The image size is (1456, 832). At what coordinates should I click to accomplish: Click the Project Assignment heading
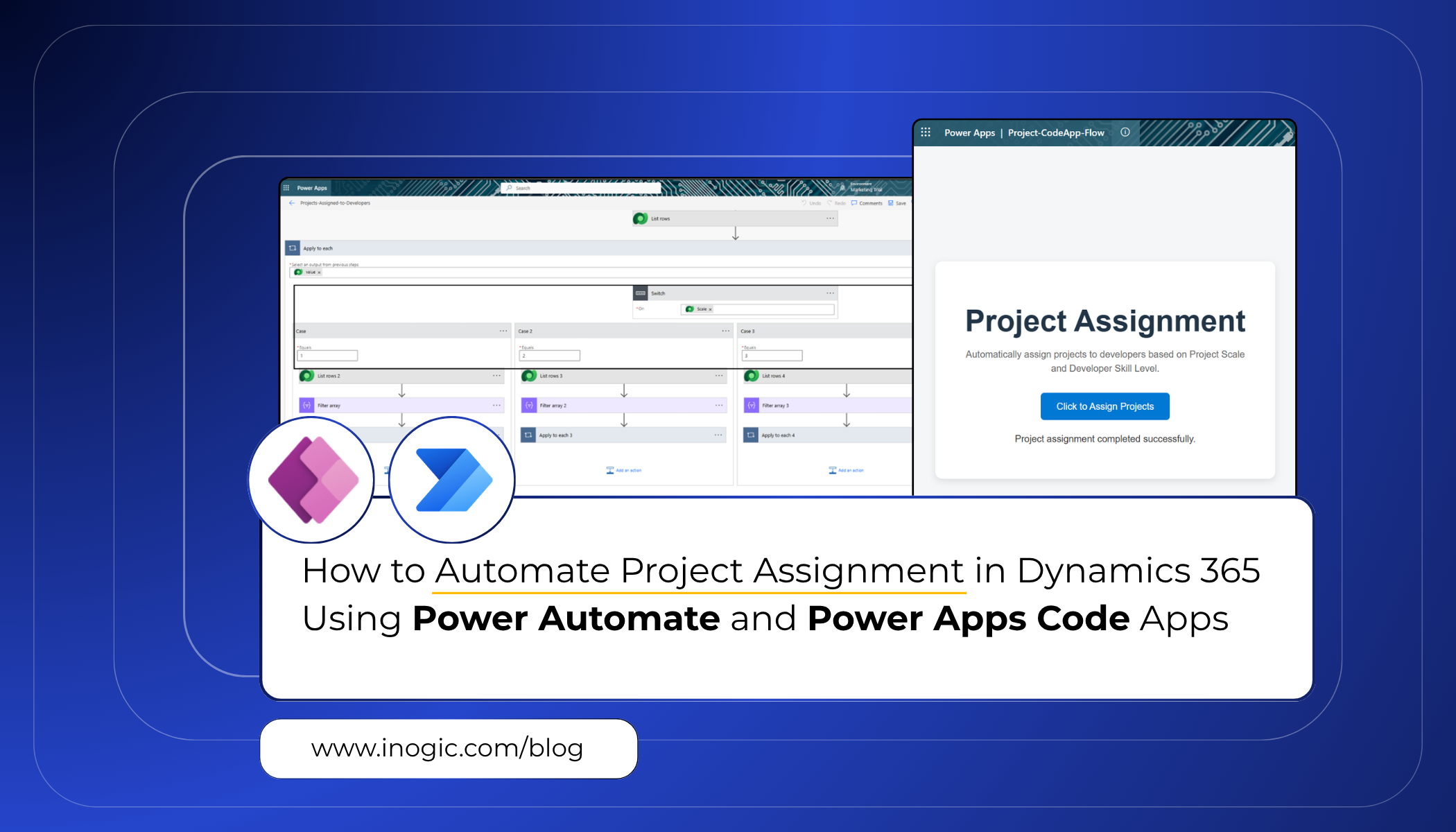1105,321
